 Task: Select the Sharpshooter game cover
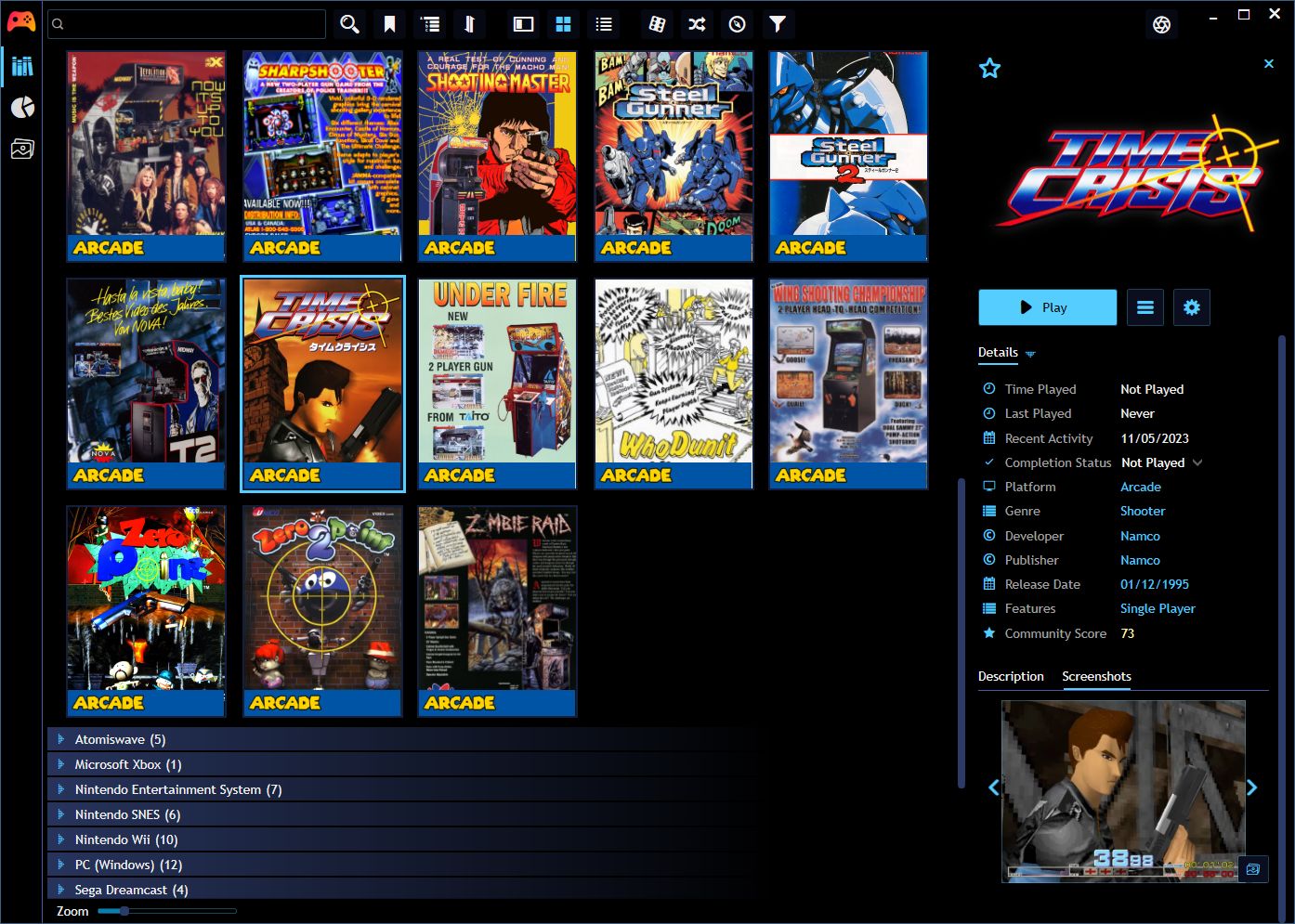(x=322, y=156)
